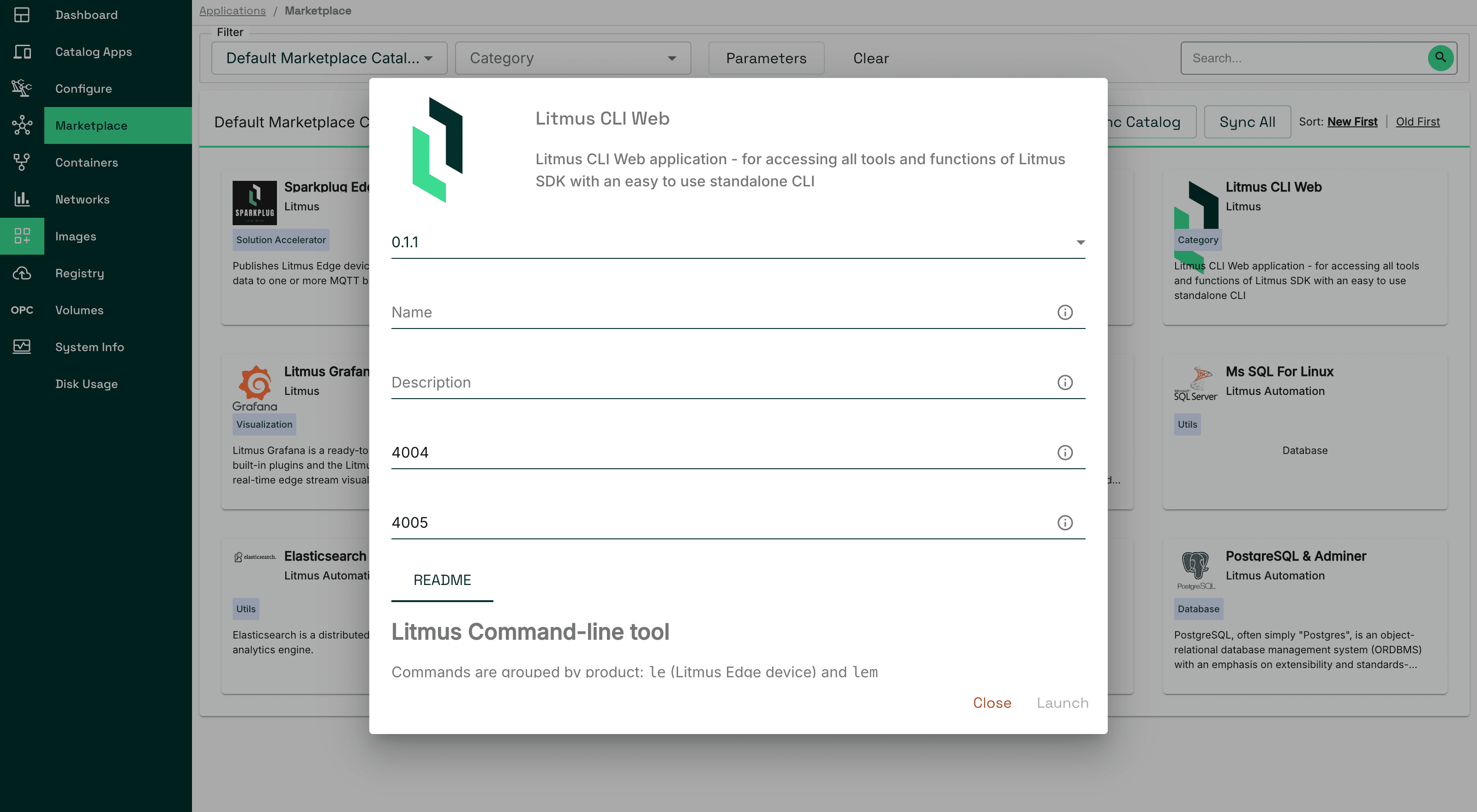Sort by Old First
This screenshot has height=812, width=1477.
click(x=1417, y=121)
